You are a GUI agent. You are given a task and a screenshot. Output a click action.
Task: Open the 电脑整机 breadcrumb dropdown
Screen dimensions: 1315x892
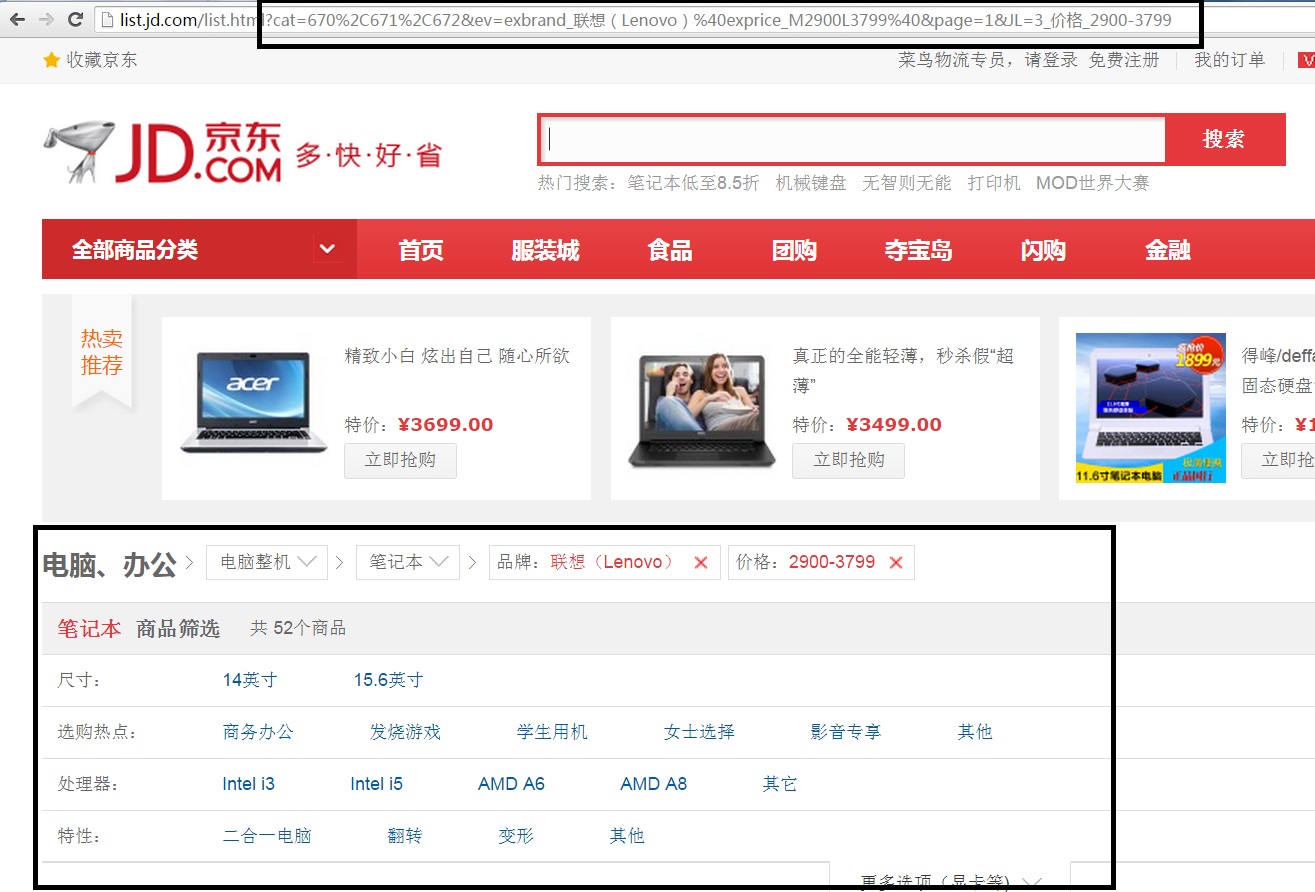coord(266,562)
